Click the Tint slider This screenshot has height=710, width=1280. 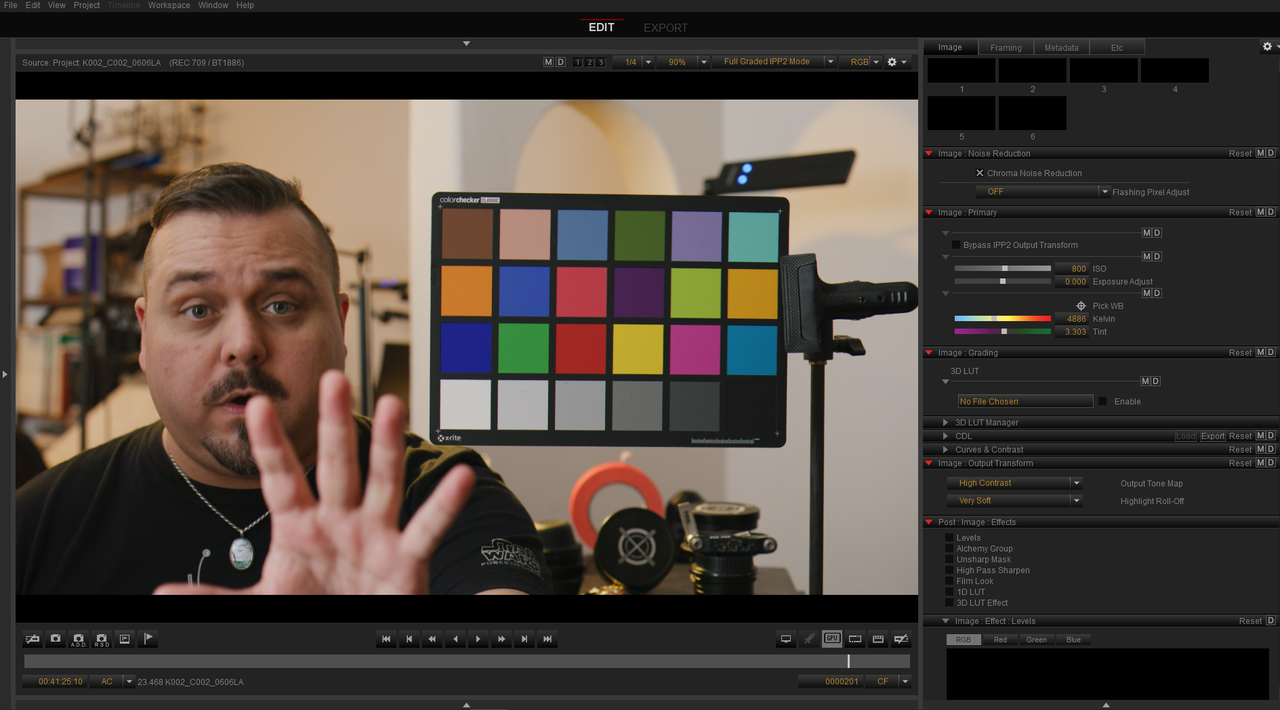(1003, 331)
